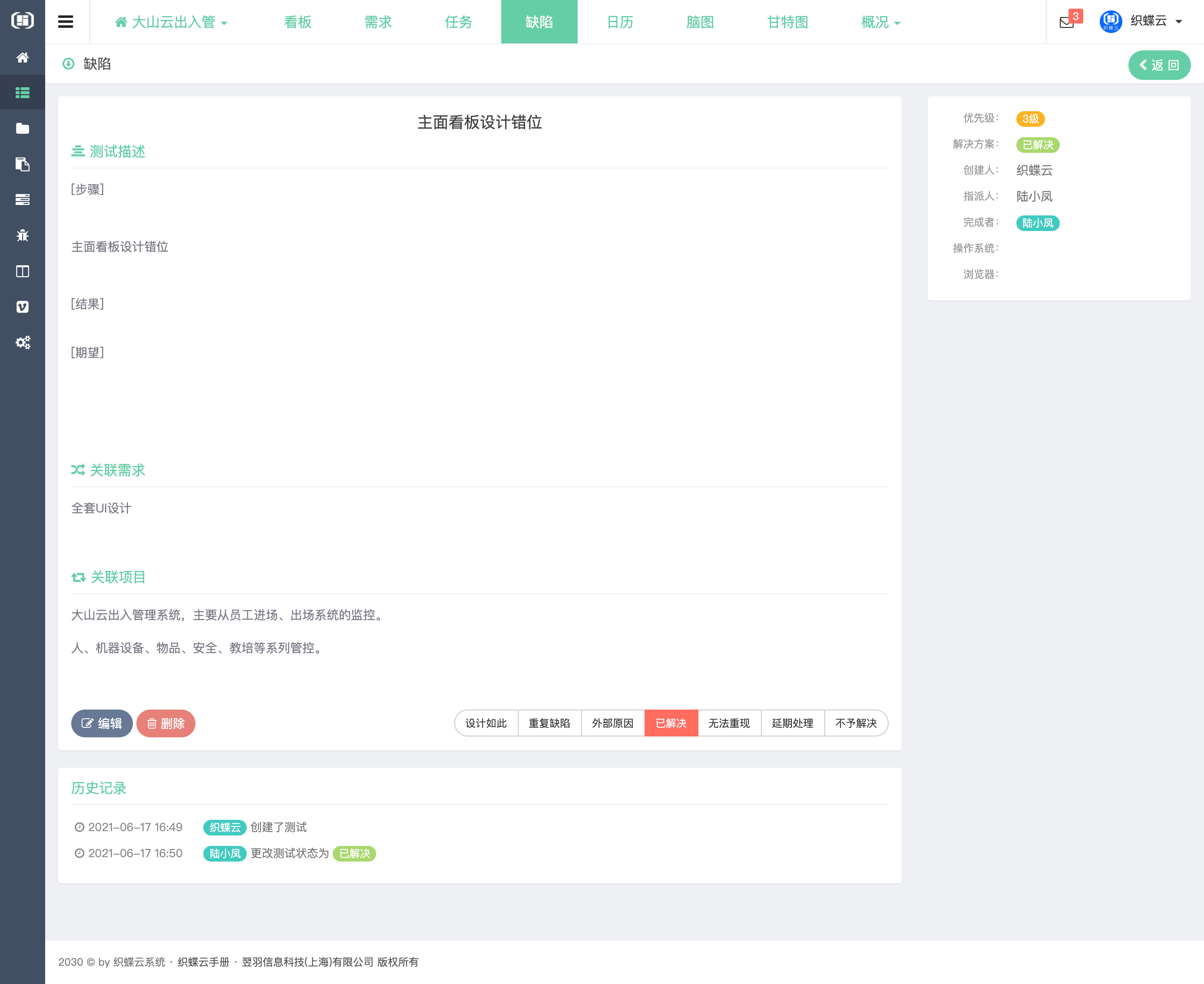Viewport: 1204px width, 984px height.
Task: Open the 看板 tab
Action: (298, 22)
